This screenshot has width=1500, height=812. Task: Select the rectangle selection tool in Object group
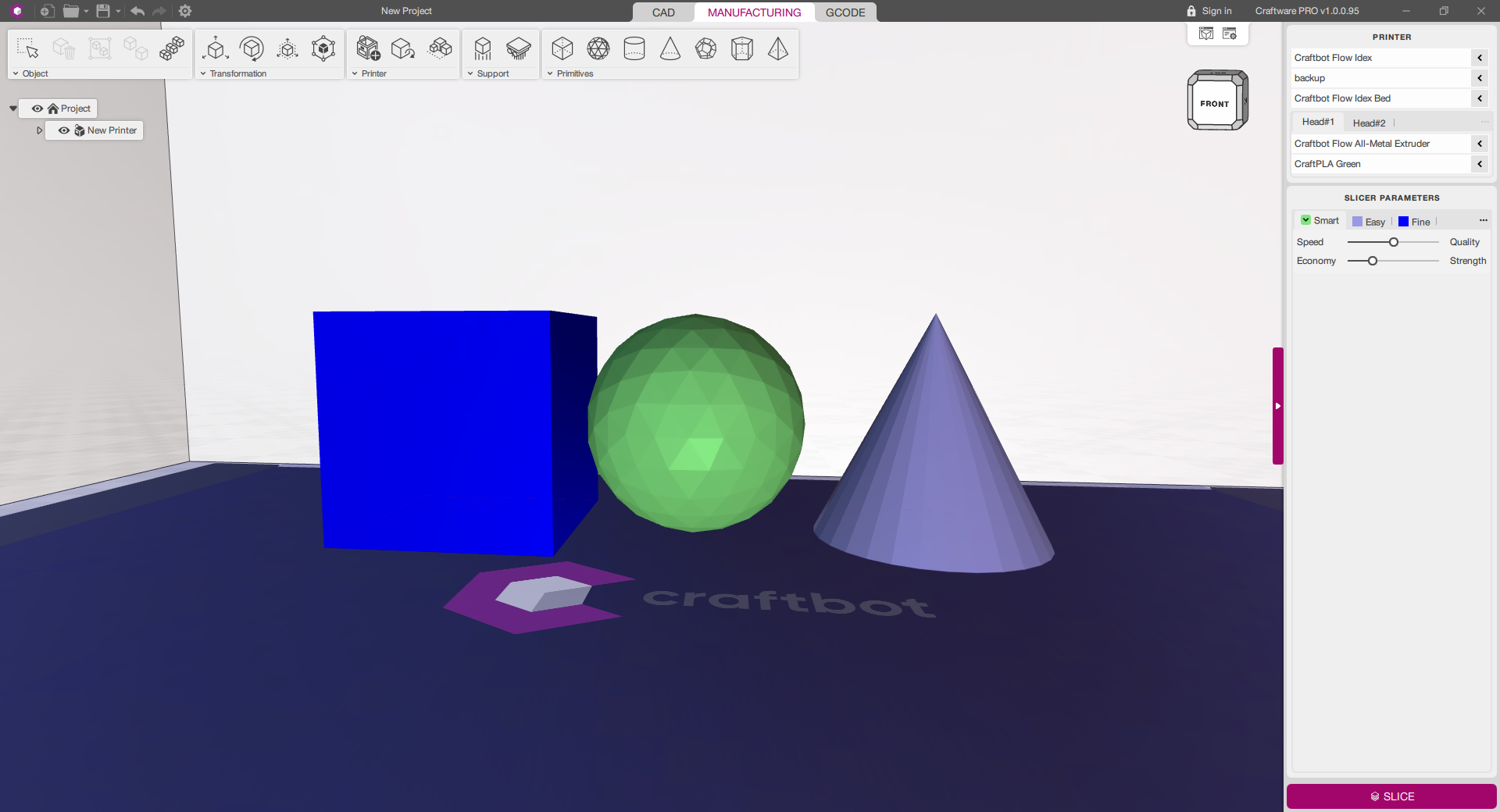[x=27, y=48]
